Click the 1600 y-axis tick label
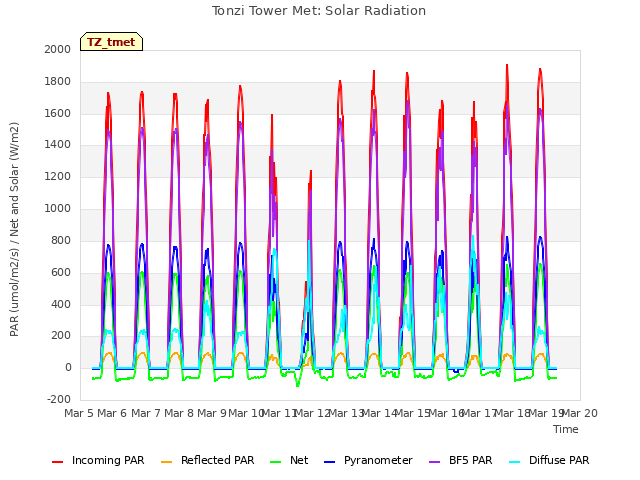640x480 pixels. click(58, 113)
